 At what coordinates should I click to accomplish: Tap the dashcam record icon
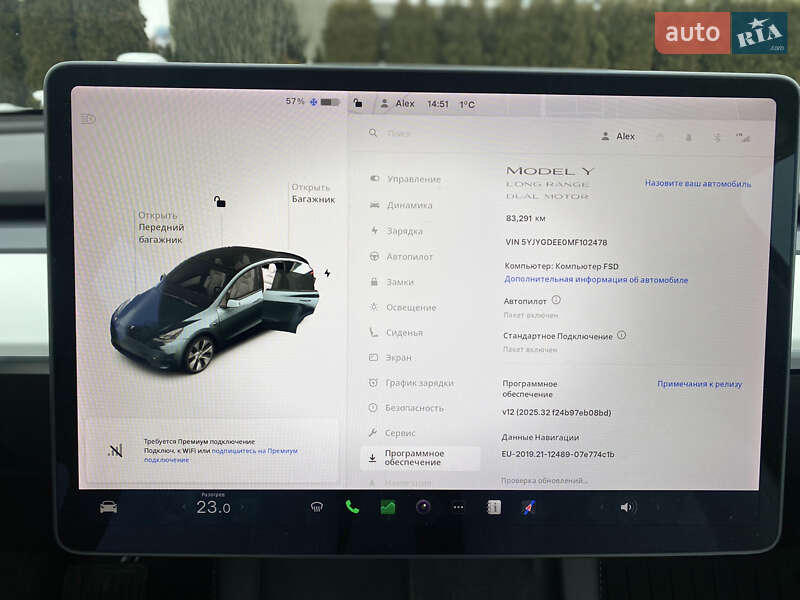[421, 508]
